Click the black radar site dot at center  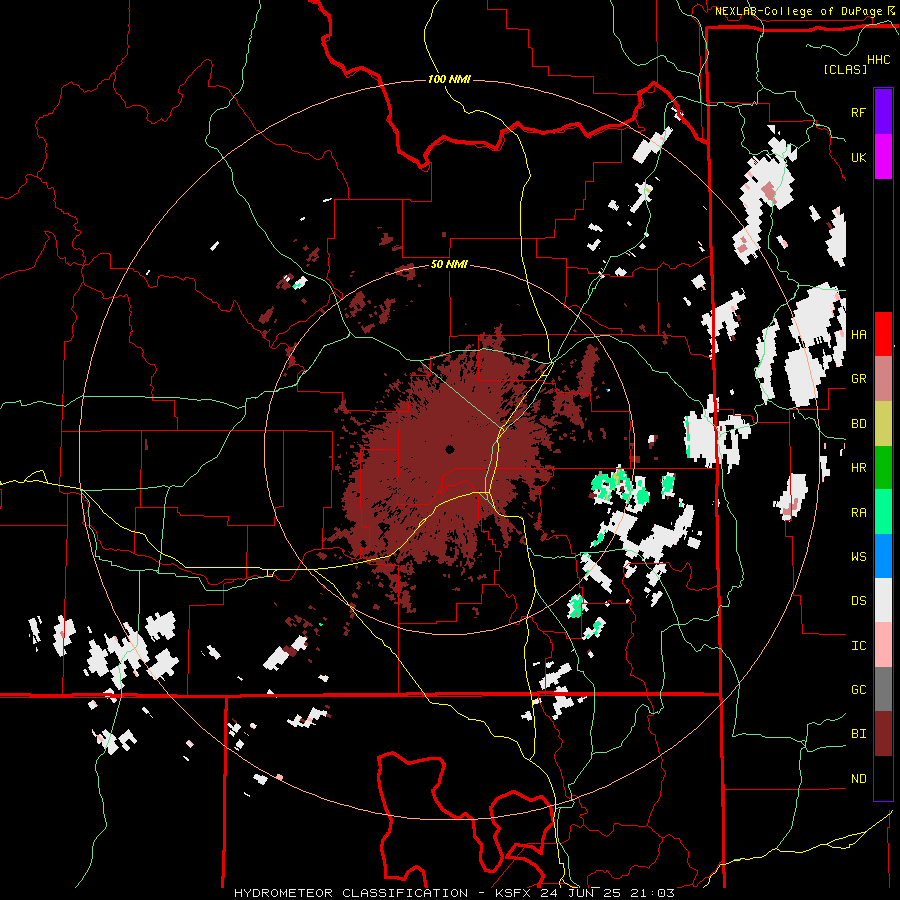pos(449,449)
